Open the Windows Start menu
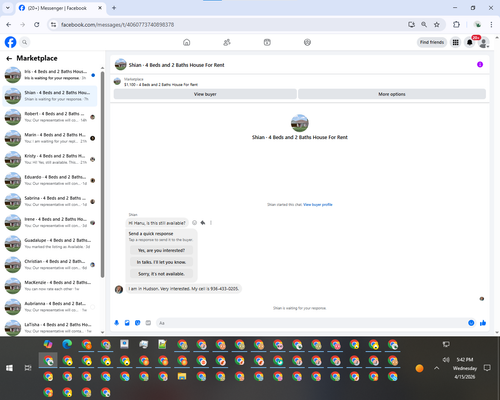Screen dimensions: 500x400 (9, 368)
